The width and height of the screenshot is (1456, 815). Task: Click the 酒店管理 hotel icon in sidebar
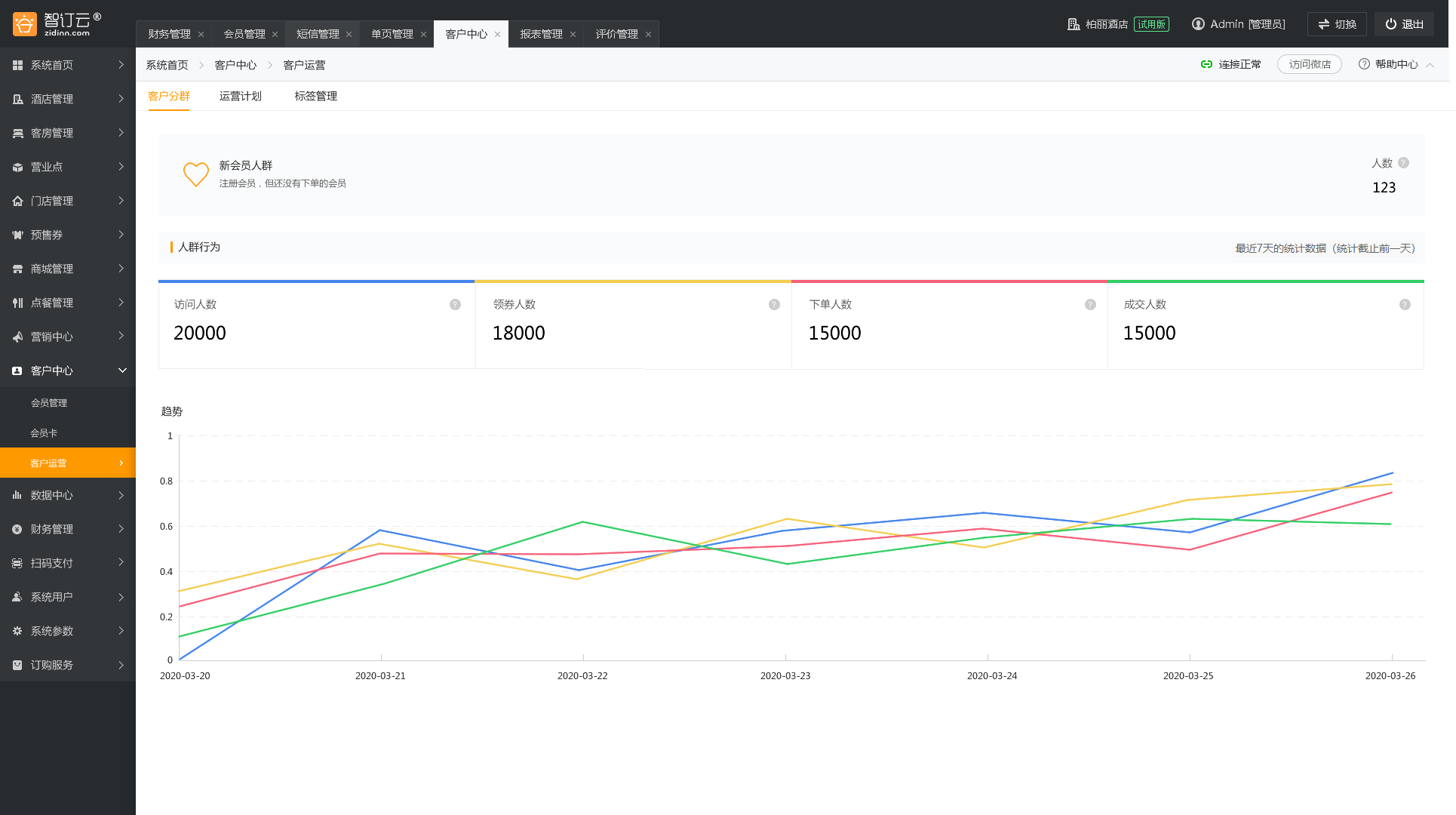click(x=17, y=99)
